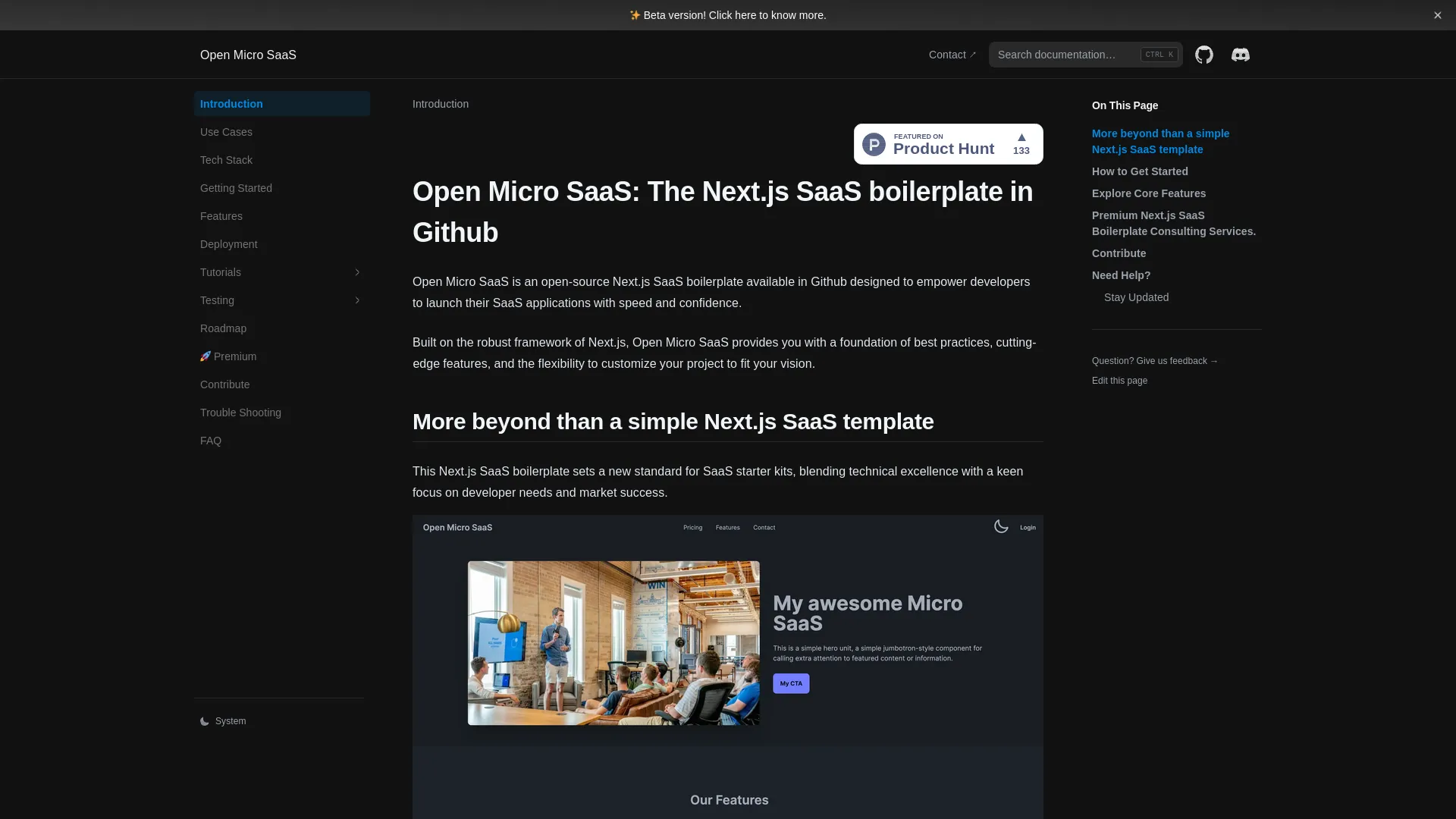Image resolution: width=1456 pixels, height=819 pixels.
Task: Jump to Stay Updated subsection
Action: 1136,297
